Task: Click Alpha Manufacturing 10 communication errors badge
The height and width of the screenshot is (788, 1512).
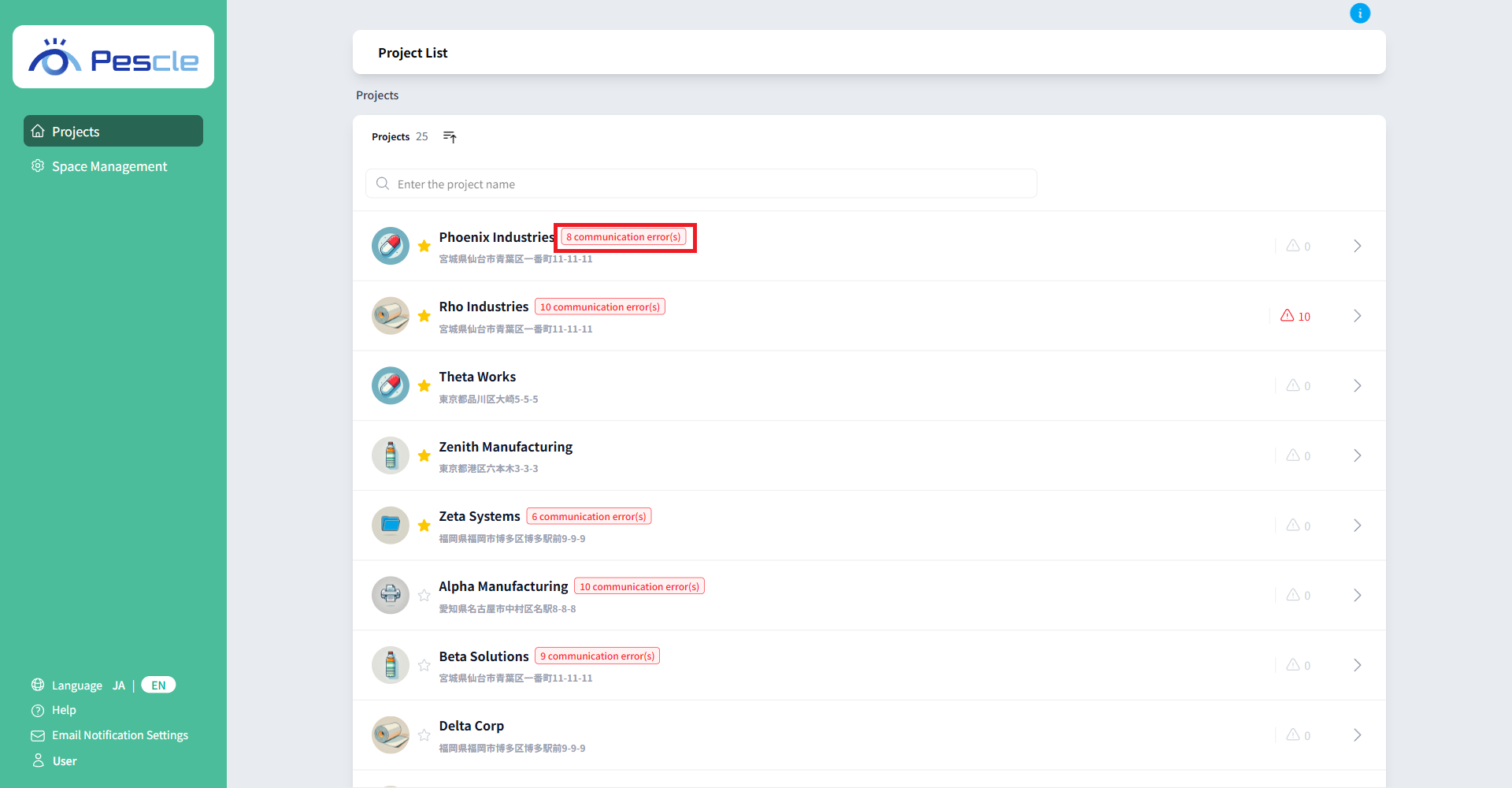Action: click(x=639, y=586)
